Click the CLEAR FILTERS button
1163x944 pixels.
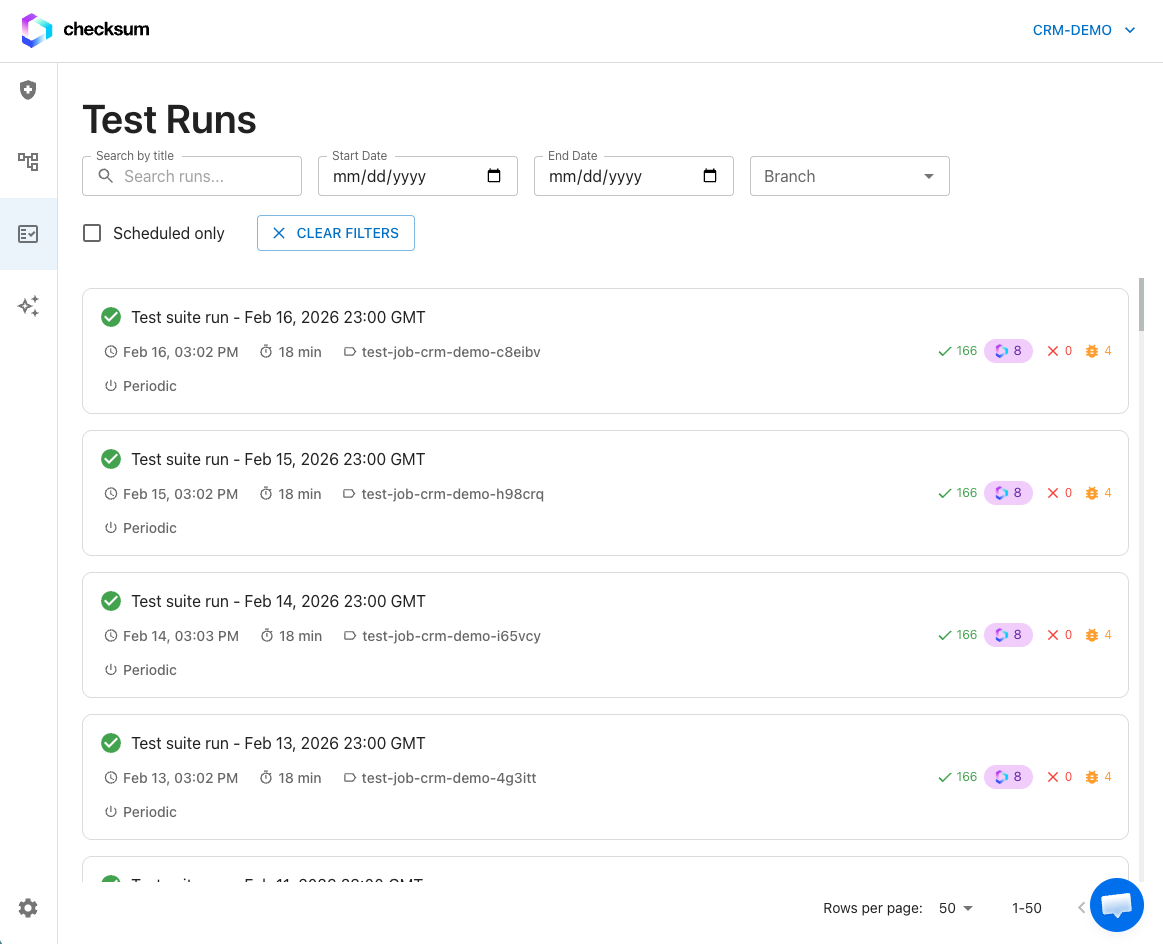pos(335,232)
